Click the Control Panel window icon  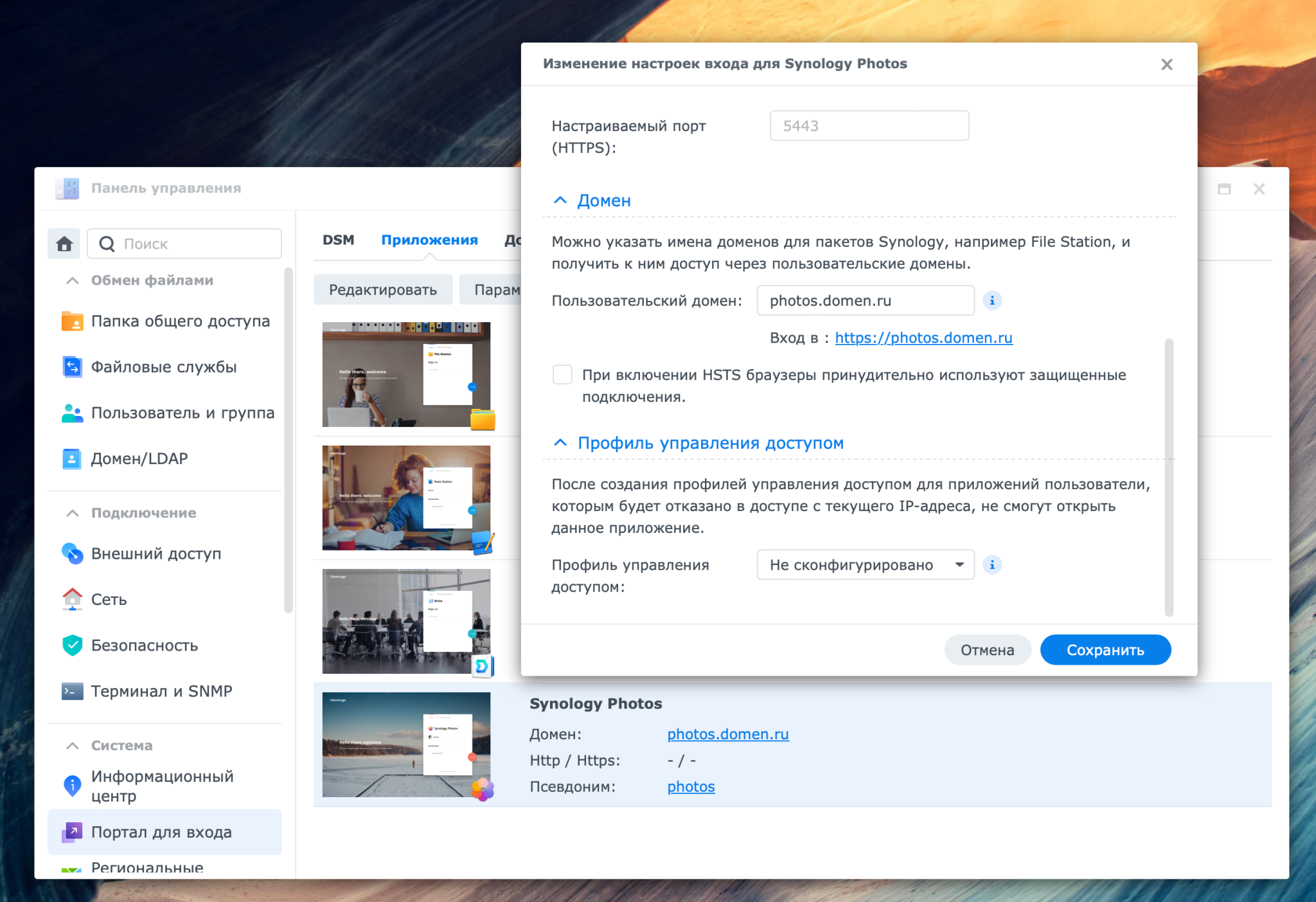coord(67,188)
